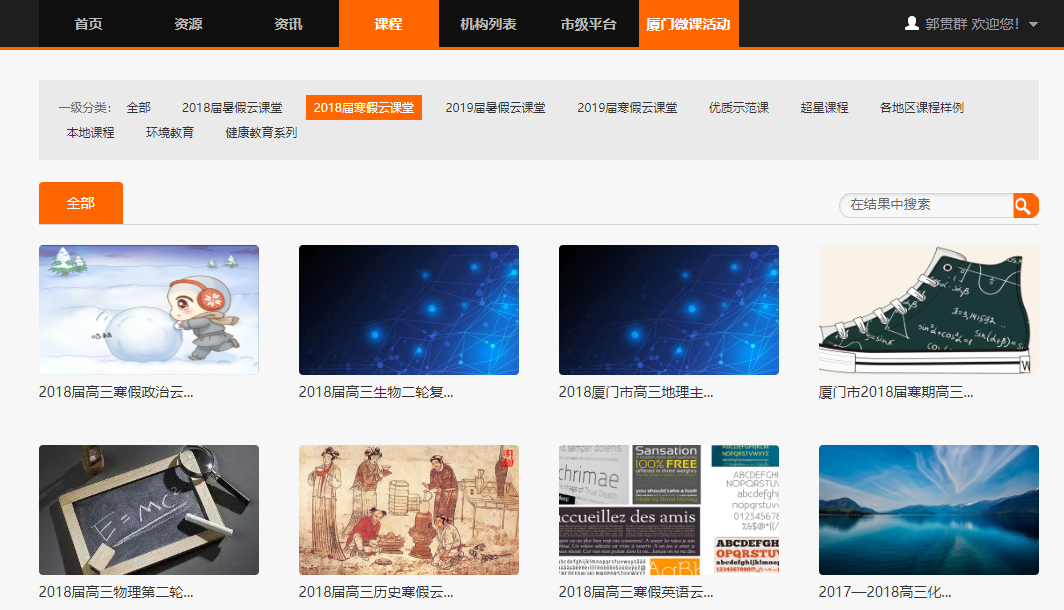This screenshot has width=1064, height=610.
Task: Open the ancient painting history thumbnail
Action: [x=408, y=510]
